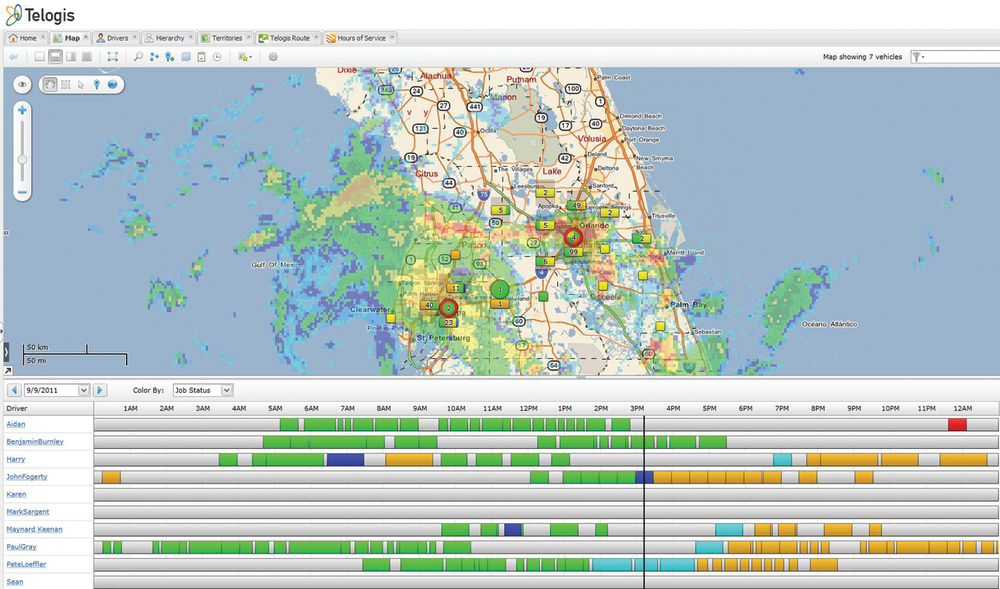Expand the 9/9/2011 date picker dropdown

click(x=84, y=390)
